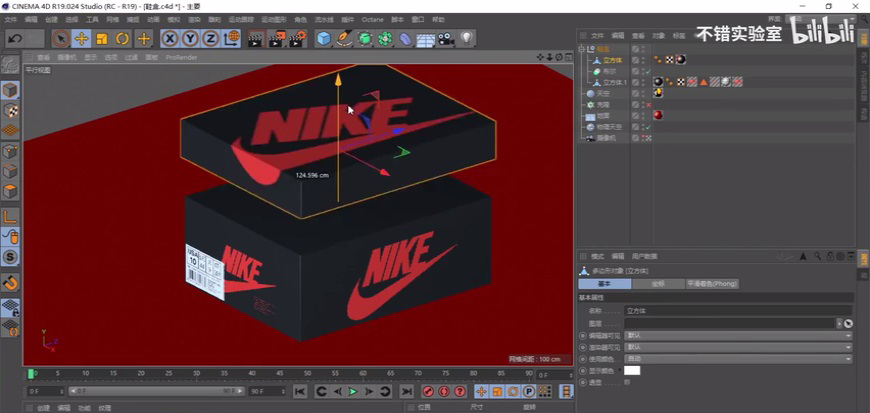Render to Picture Viewer
The height and width of the screenshot is (413, 870).
277,39
